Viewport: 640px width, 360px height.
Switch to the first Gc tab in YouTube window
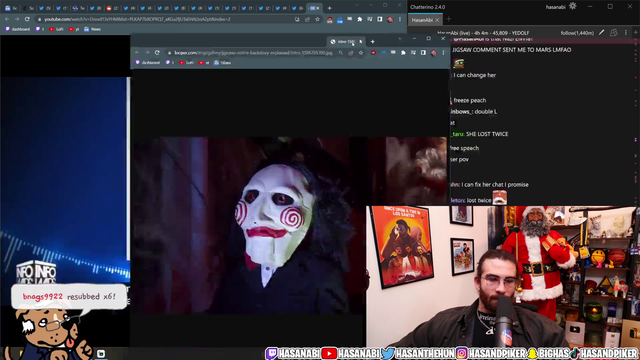tap(11, 8)
